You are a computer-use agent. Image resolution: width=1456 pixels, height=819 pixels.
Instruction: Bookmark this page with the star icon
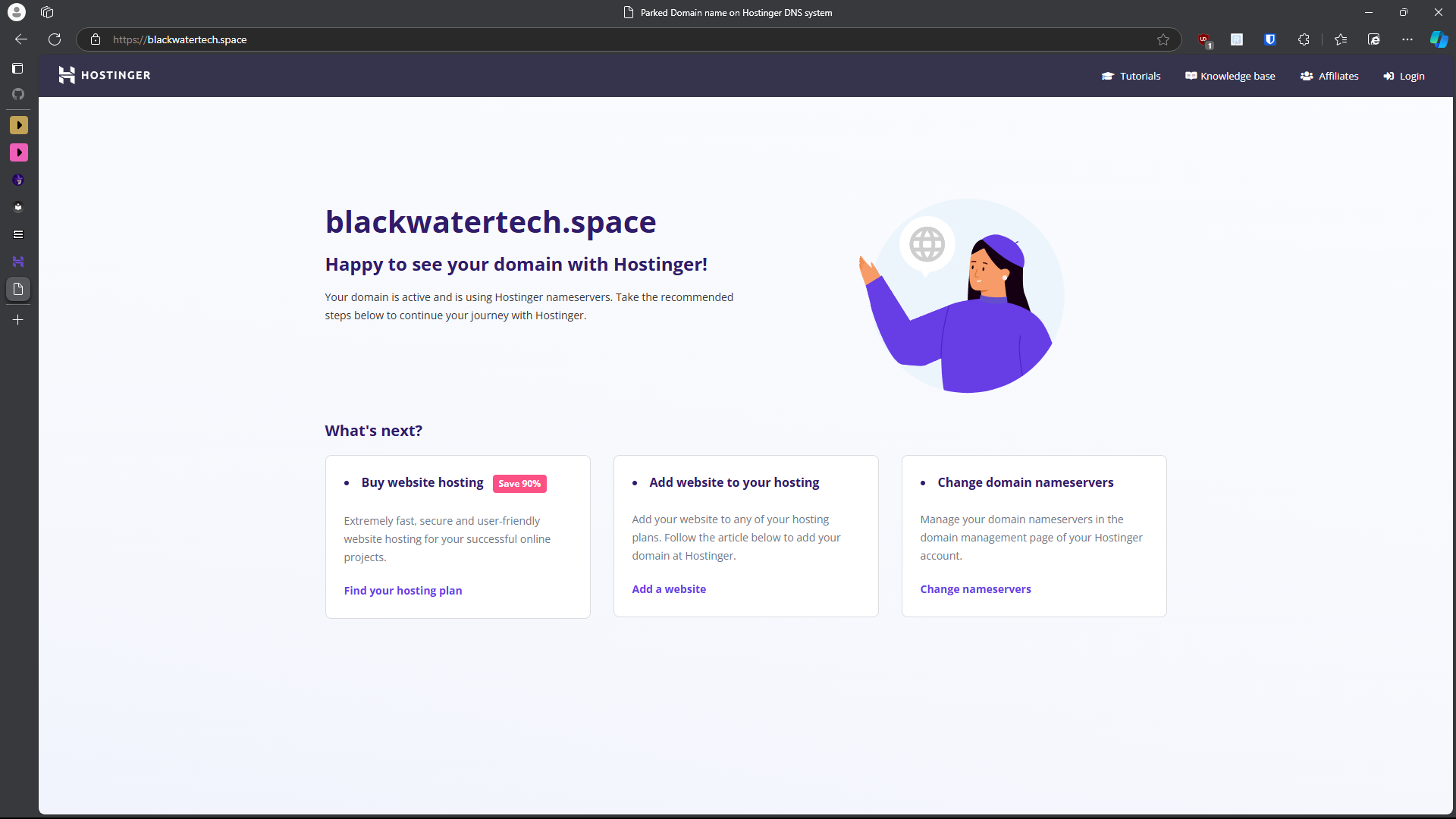[x=1163, y=39]
